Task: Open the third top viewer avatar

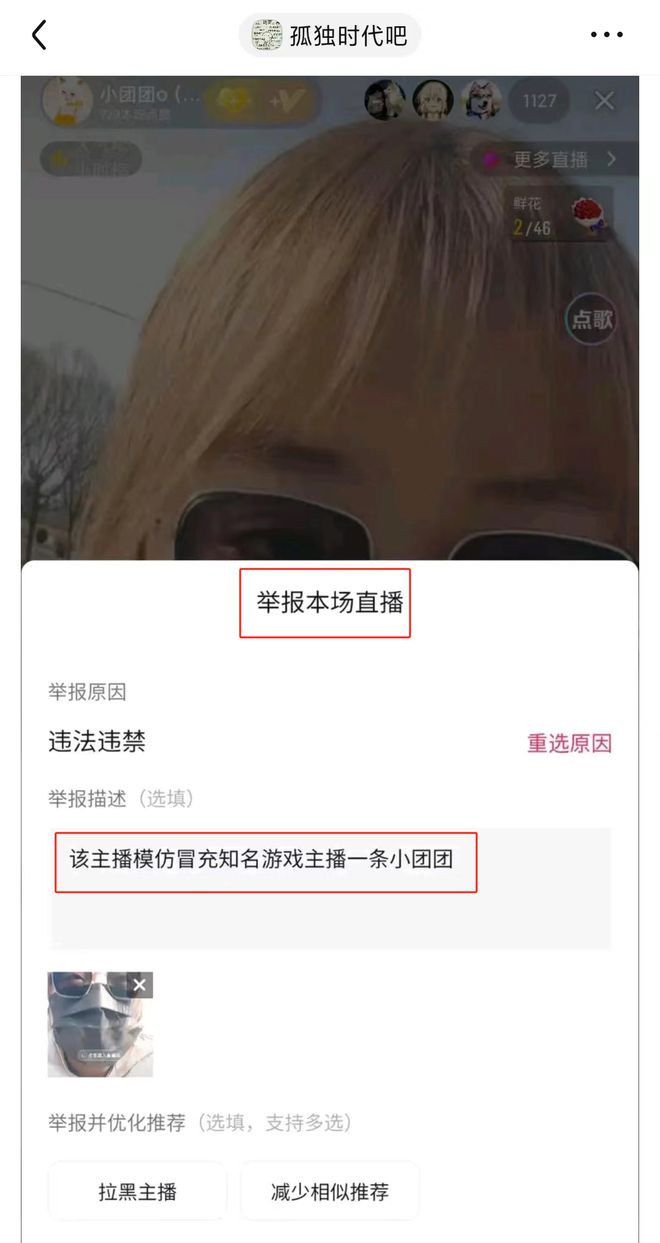Action: [x=482, y=101]
